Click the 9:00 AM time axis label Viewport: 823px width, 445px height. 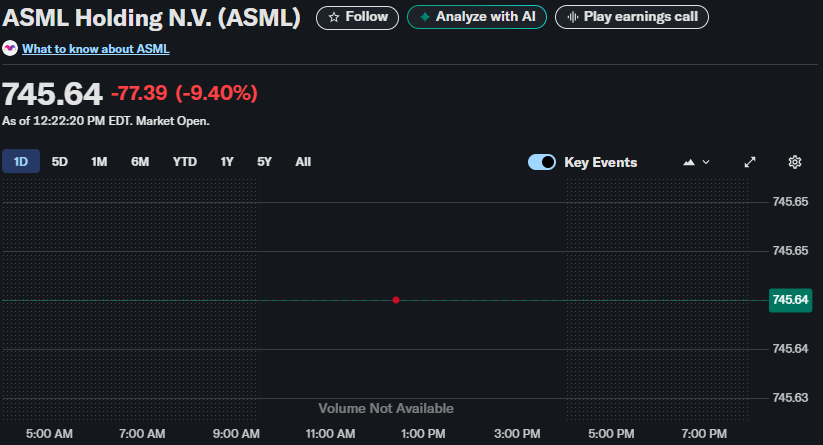coord(236,434)
